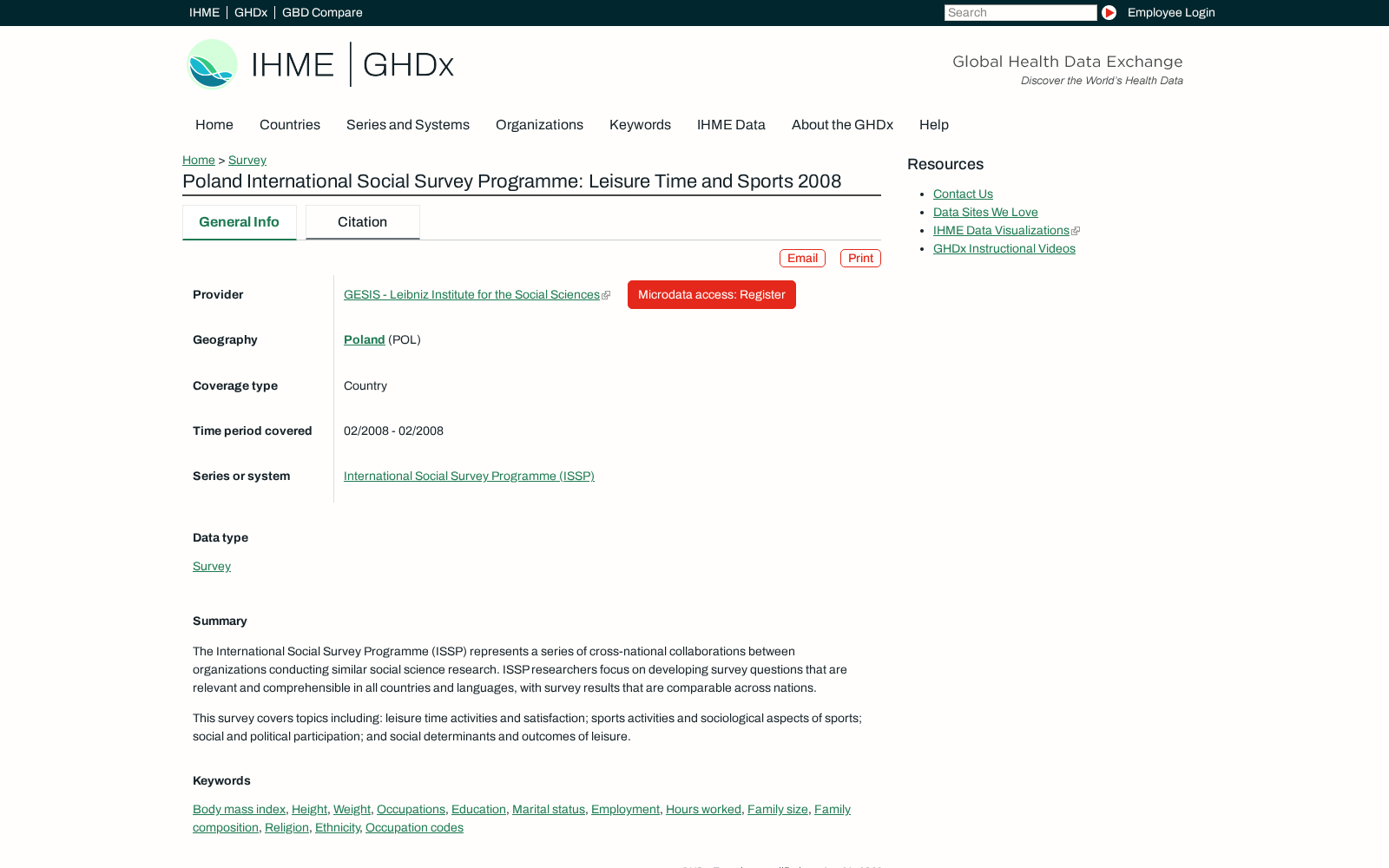Screen dimensions: 1389x868
Task: Click Microdata access: Register button
Action: [712, 295]
